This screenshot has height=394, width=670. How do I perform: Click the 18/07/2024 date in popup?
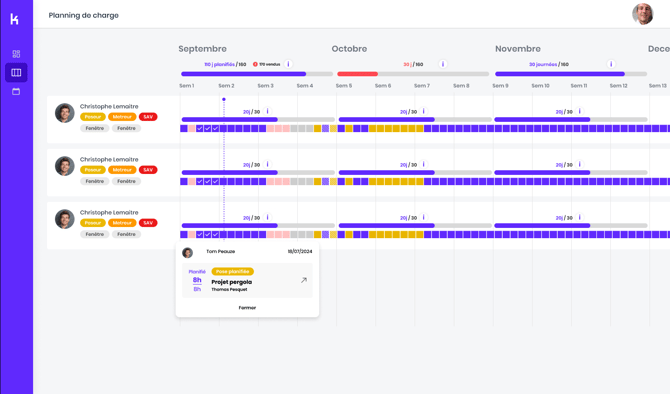coord(300,251)
